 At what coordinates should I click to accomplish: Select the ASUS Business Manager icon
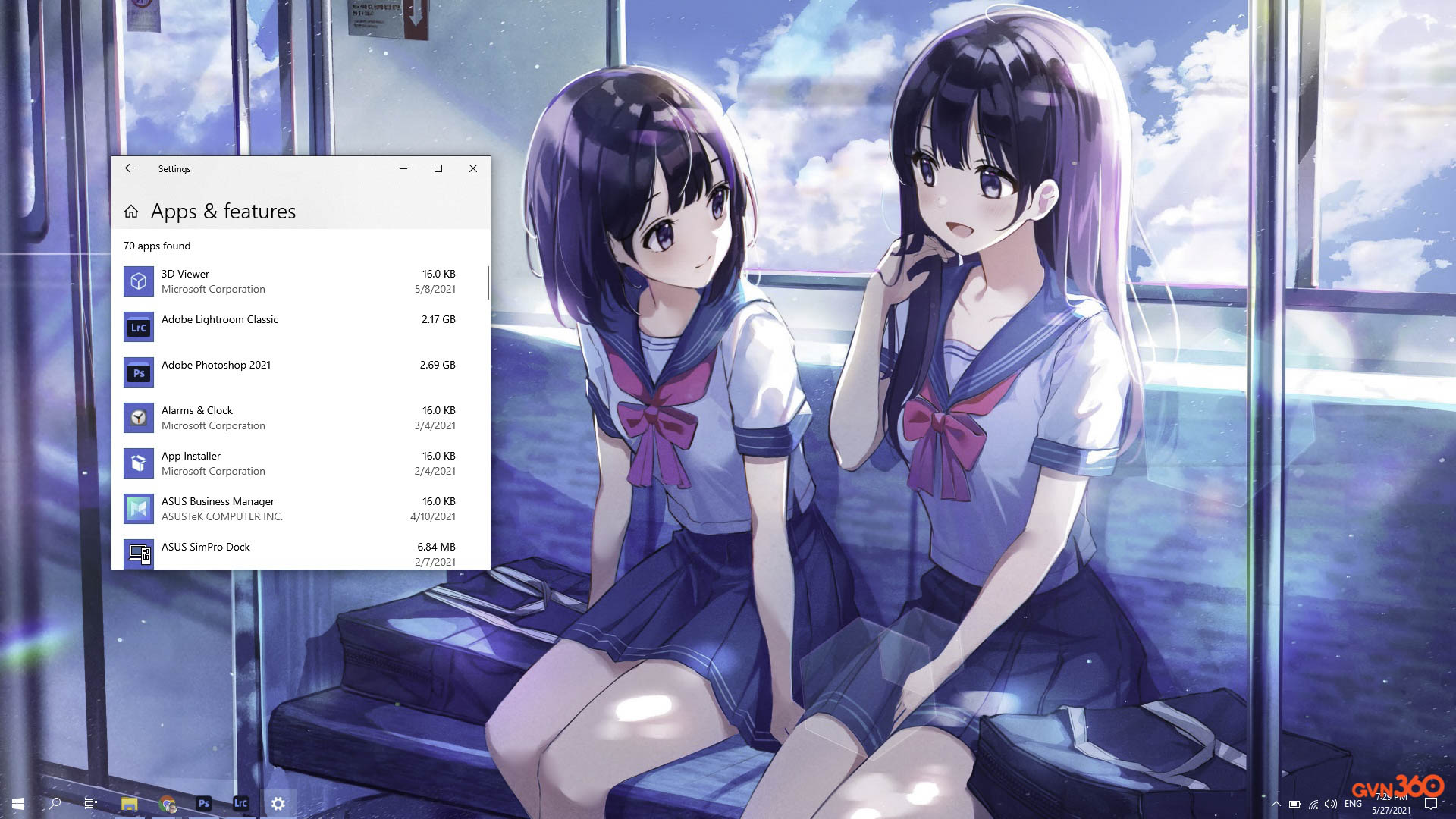point(139,509)
